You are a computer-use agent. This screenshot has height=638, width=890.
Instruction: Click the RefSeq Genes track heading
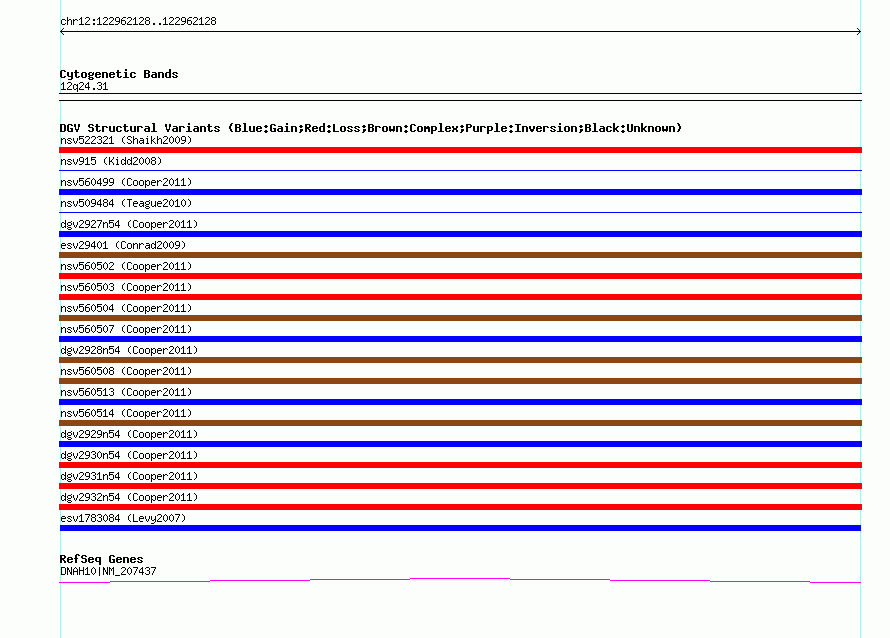pos(101,559)
